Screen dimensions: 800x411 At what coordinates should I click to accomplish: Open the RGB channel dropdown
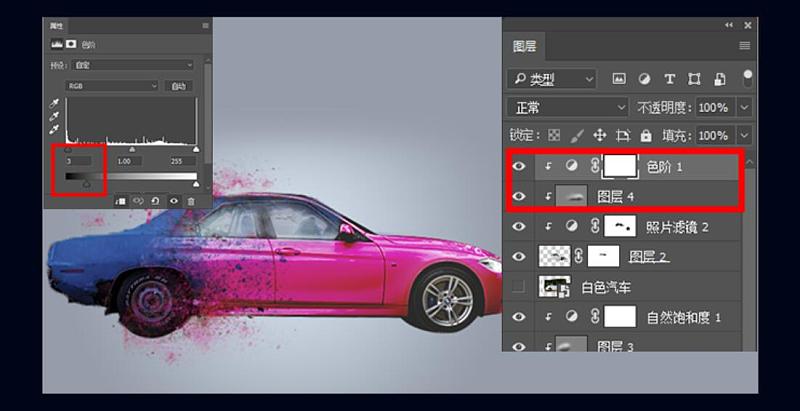112,86
